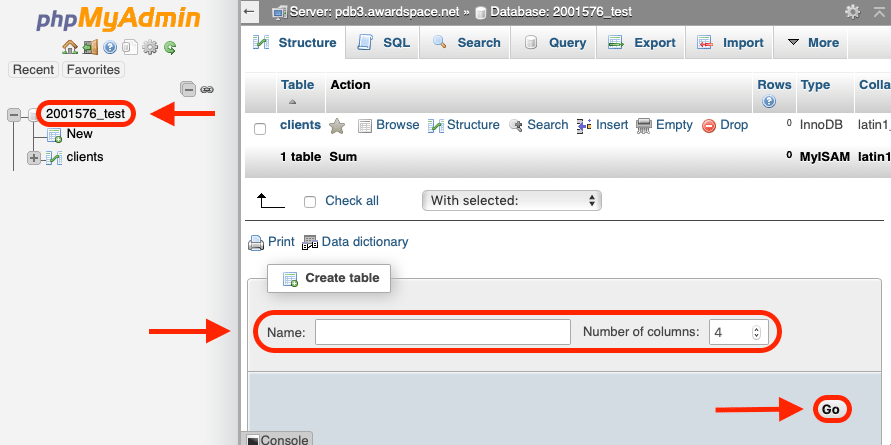This screenshot has height=445, width=891.
Task: Click the link chain icon in the navigation panel
Action: point(207,89)
